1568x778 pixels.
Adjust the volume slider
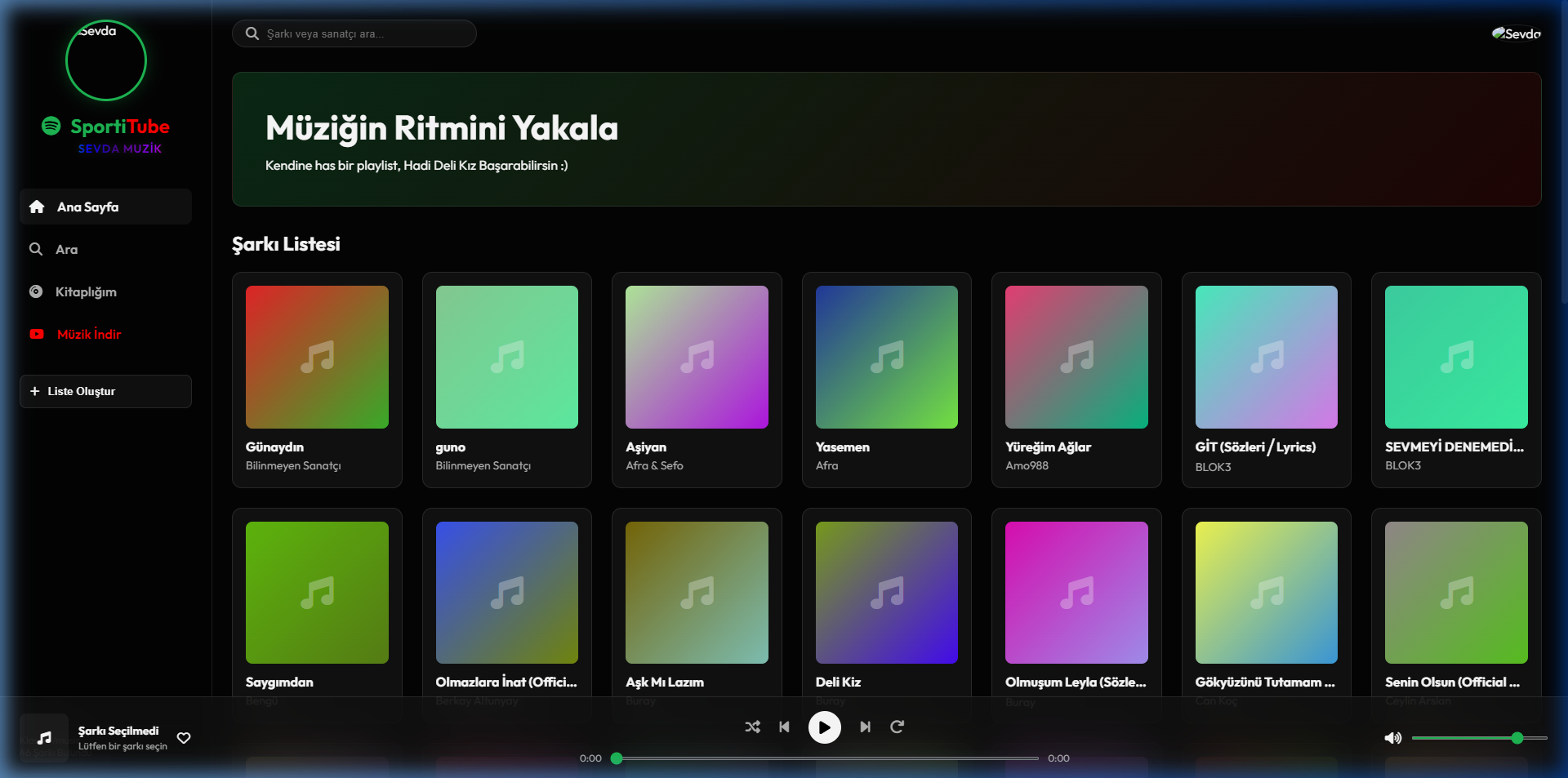(x=1479, y=738)
